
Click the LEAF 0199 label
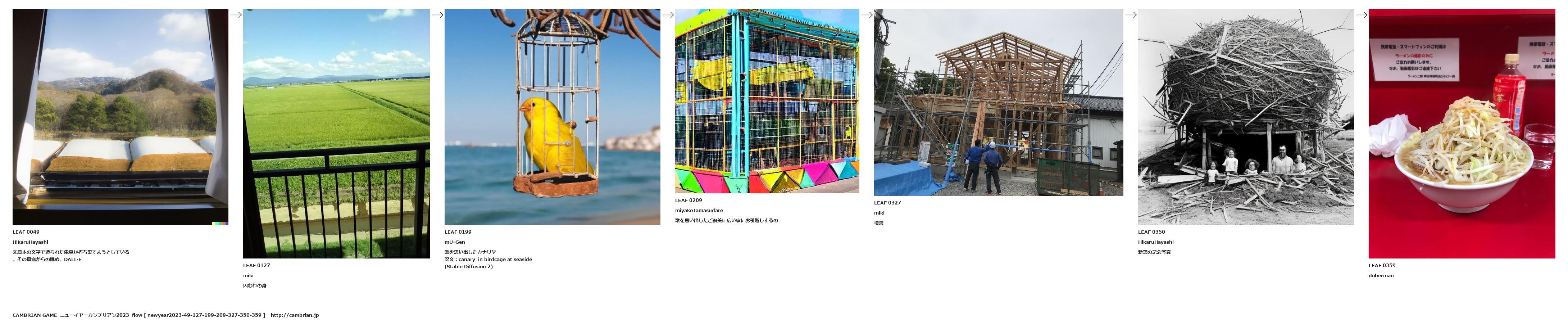[x=458, y=232]
